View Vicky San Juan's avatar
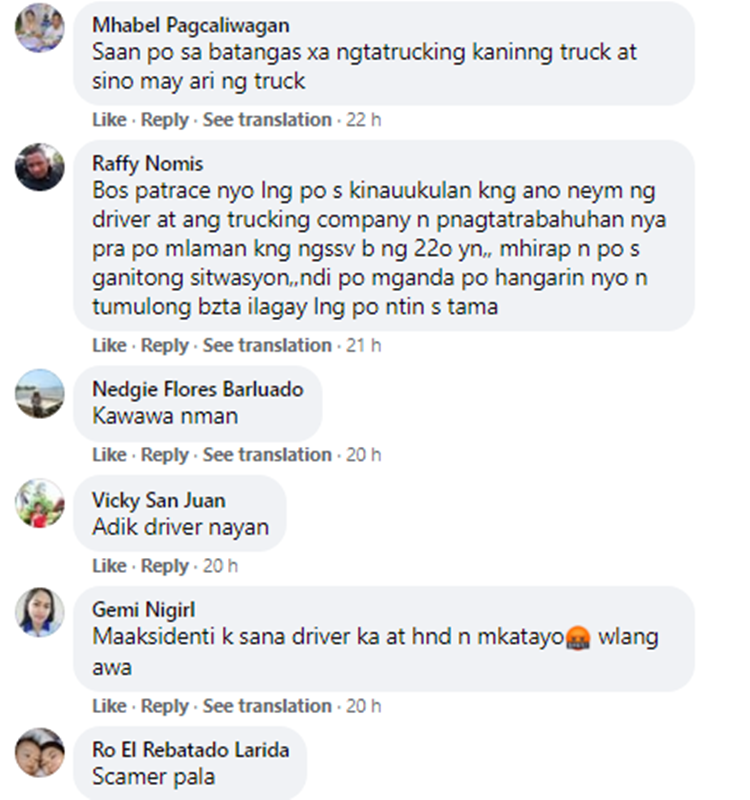This screenshot has height=800, width=750. [40, 503]
